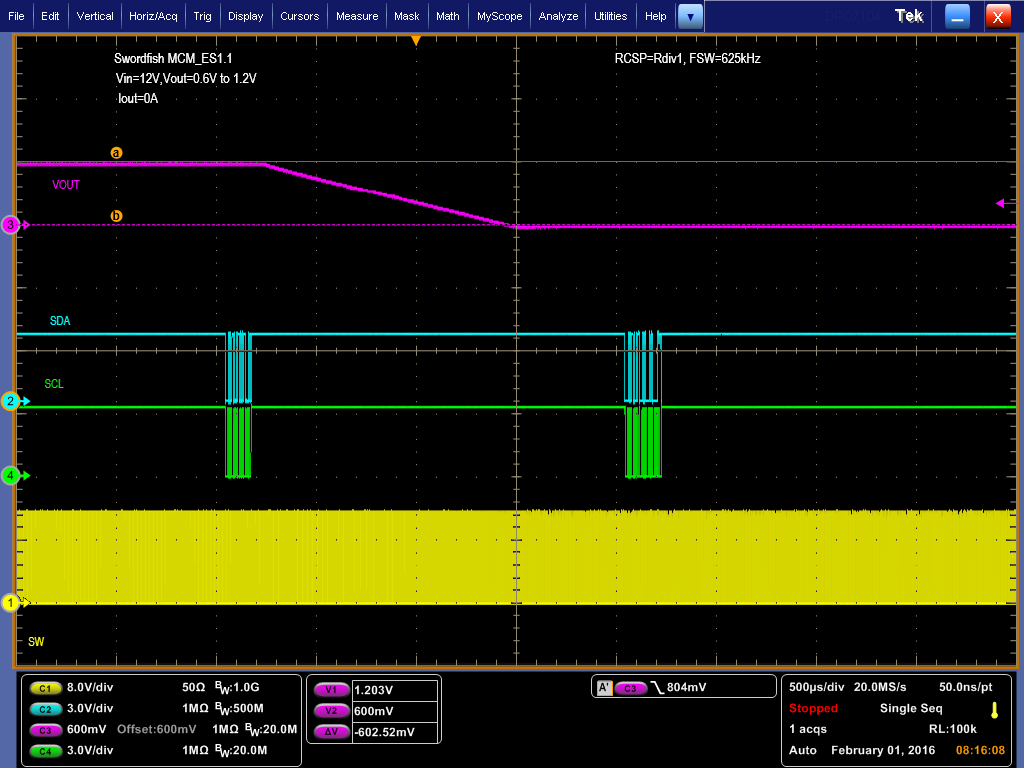The height and width of the screenshot is (768, 1024).
Task: Select the green C4 channel badge
Action: 44,750
